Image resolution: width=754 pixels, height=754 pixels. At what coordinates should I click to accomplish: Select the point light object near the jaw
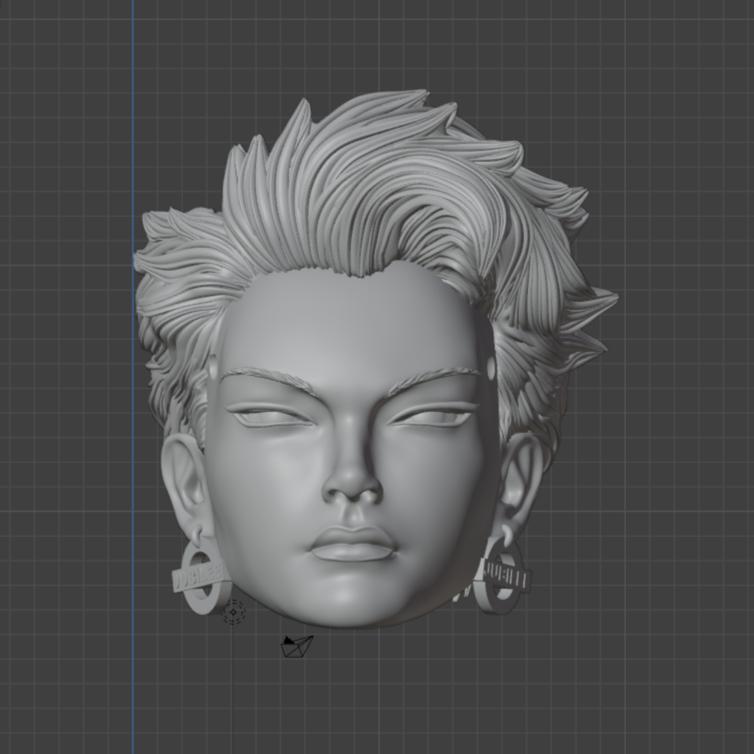pyautogui.click(x=234, y=612)
